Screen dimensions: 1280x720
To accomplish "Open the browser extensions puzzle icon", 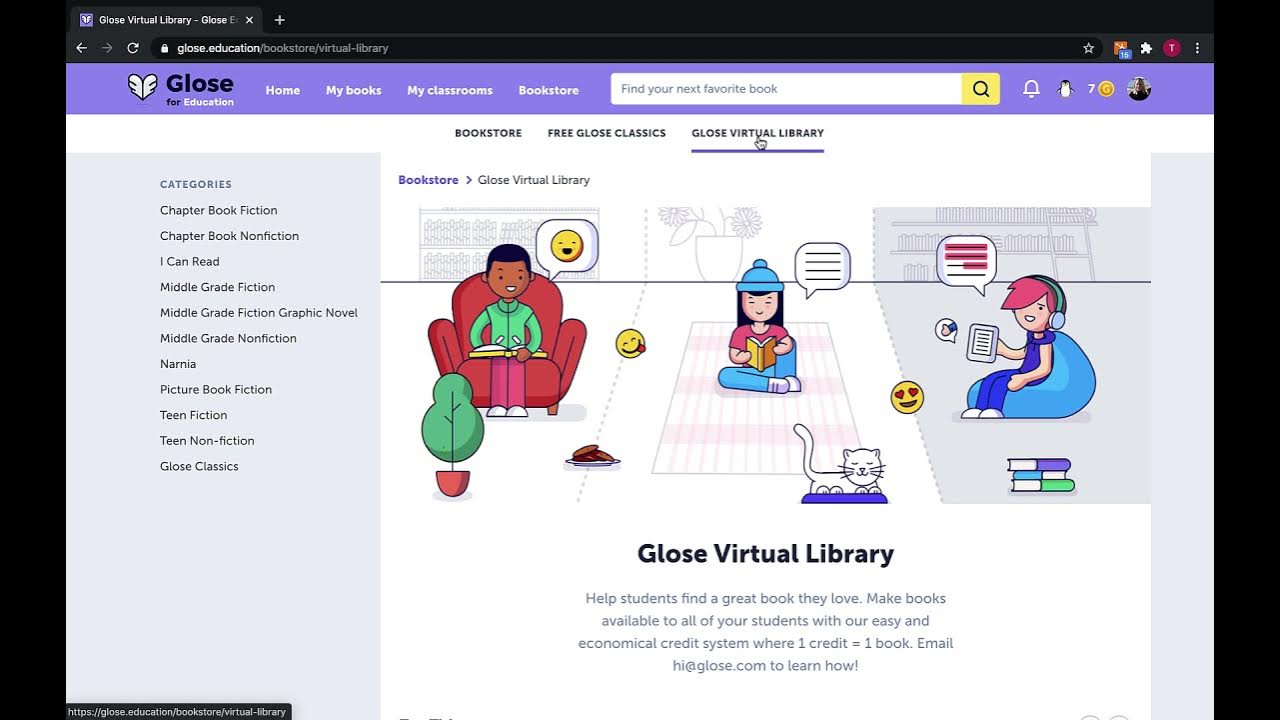I will pos(1146,48).
